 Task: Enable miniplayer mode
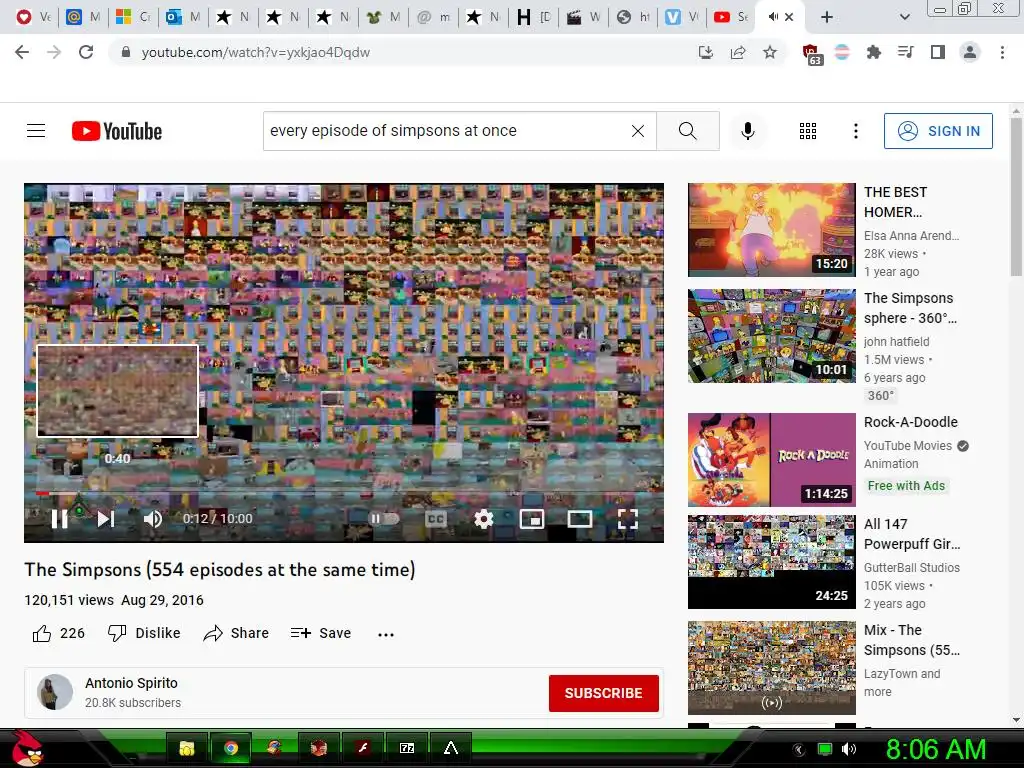pyautogui.click(x=532, y=519)
